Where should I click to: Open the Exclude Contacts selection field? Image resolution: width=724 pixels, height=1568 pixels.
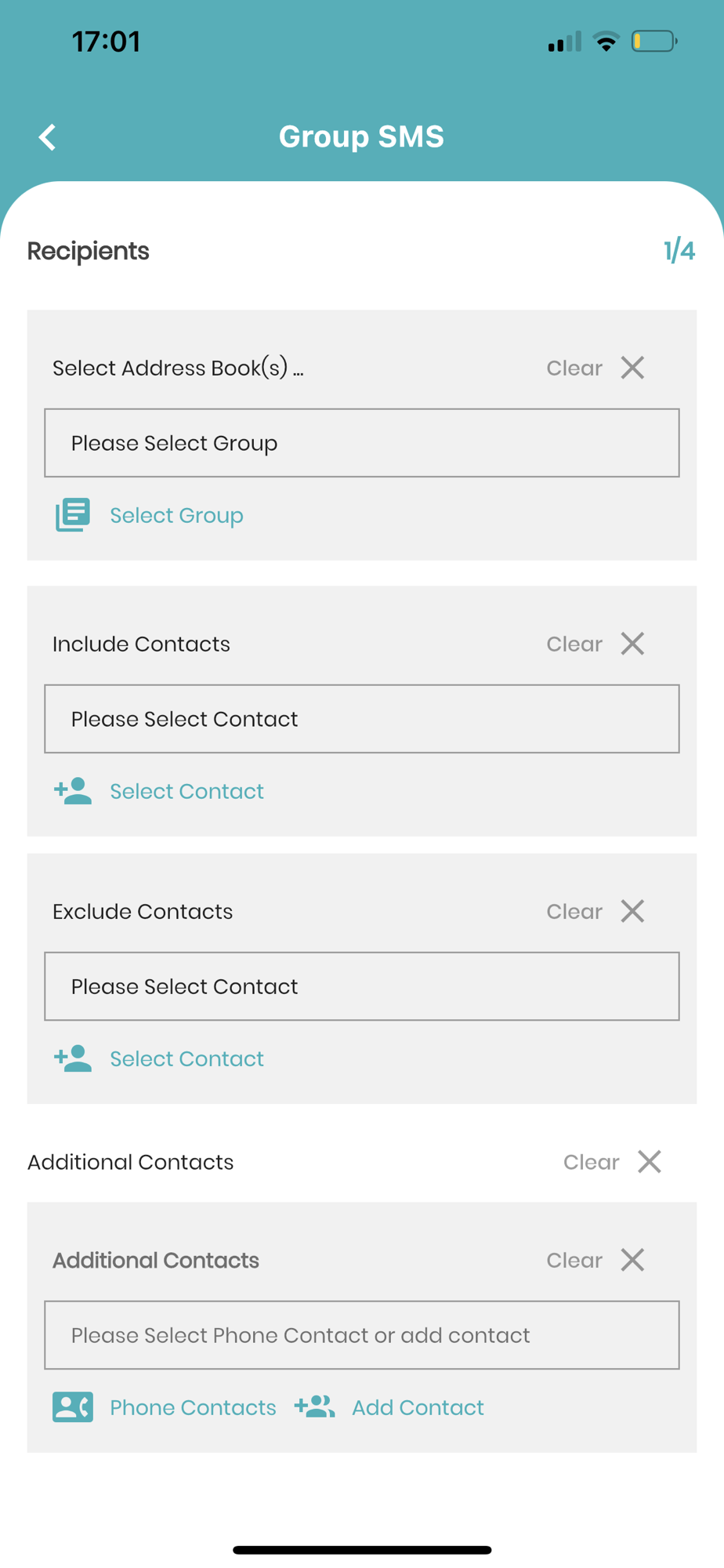pyautogui.click(x=361, y=986)
